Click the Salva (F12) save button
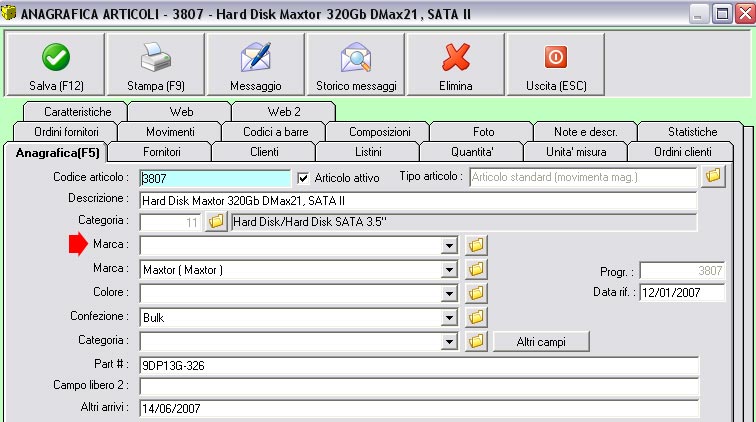The width and height of the screenshot is (756, 422). pos(55,66)
